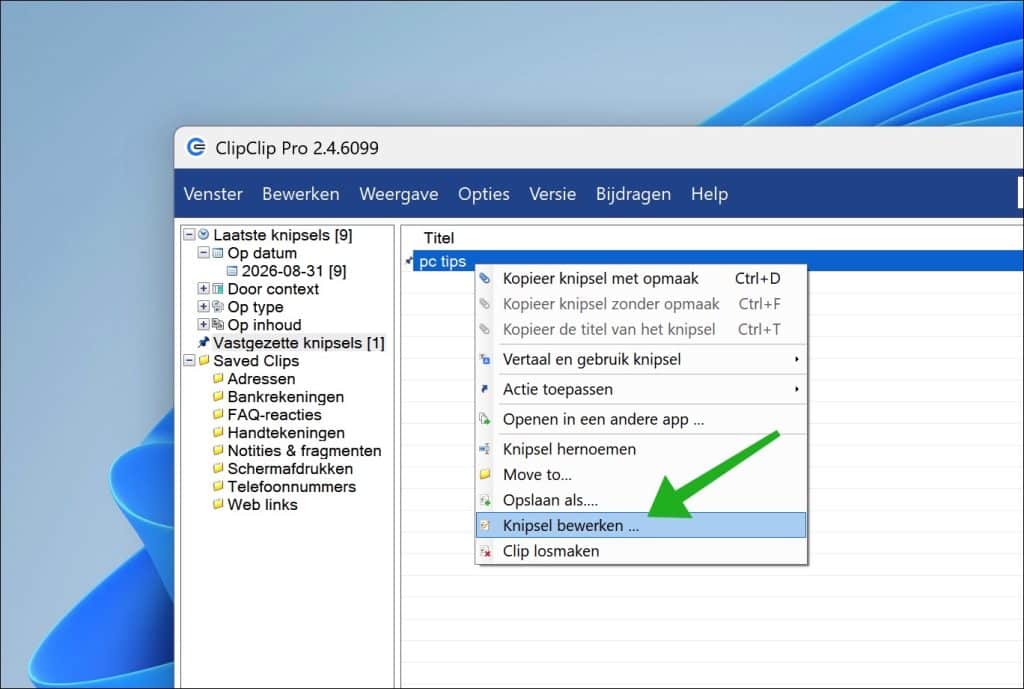Click the Web links folder icon

218,504
